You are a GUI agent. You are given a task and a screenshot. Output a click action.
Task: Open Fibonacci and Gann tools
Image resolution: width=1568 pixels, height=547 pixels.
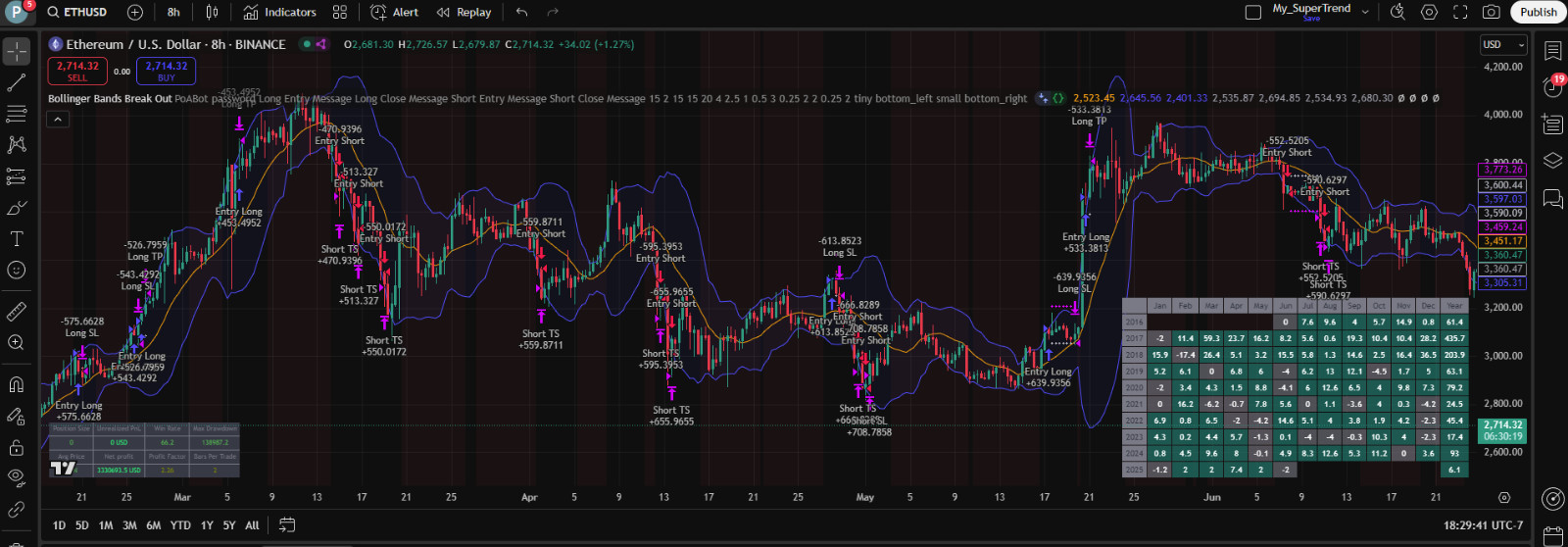pos(17,115)
